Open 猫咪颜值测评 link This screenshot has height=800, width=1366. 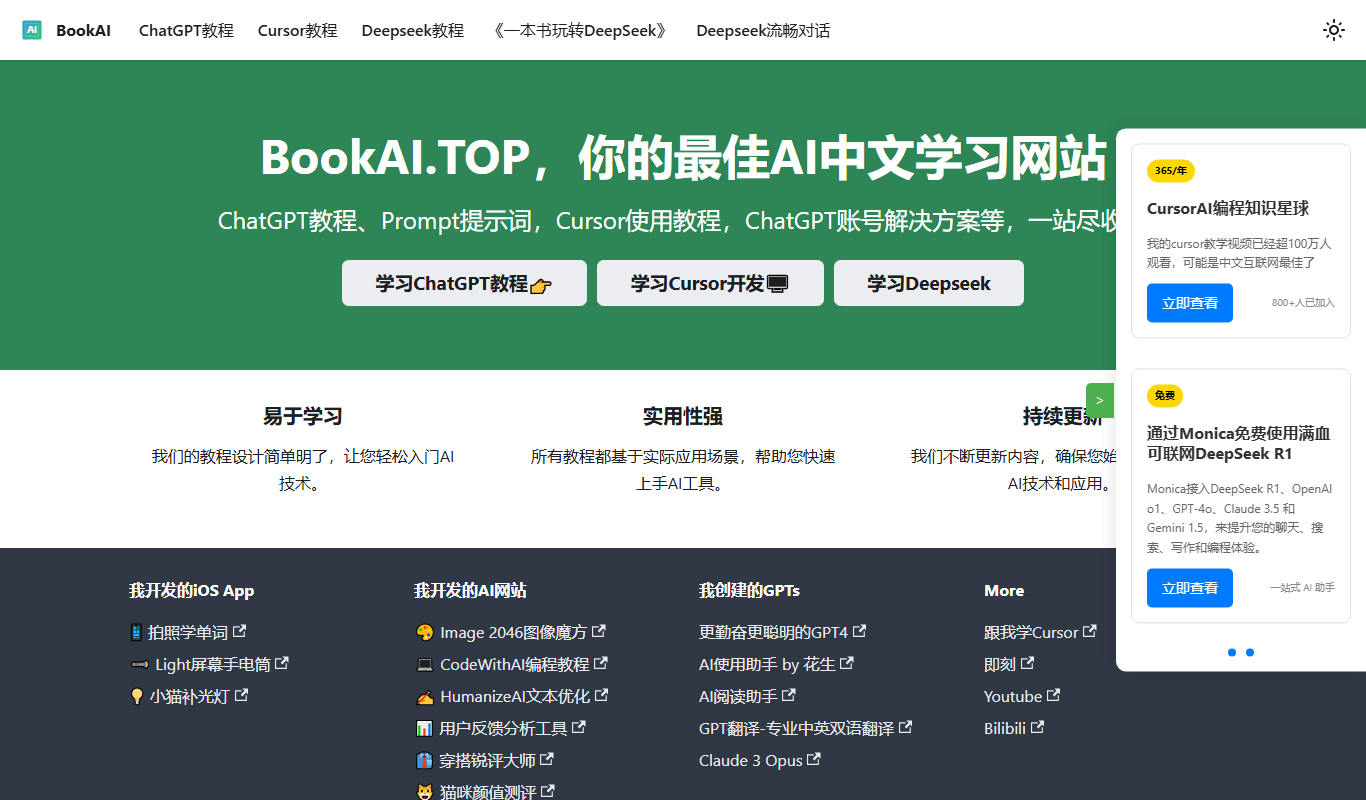[484, 791]
